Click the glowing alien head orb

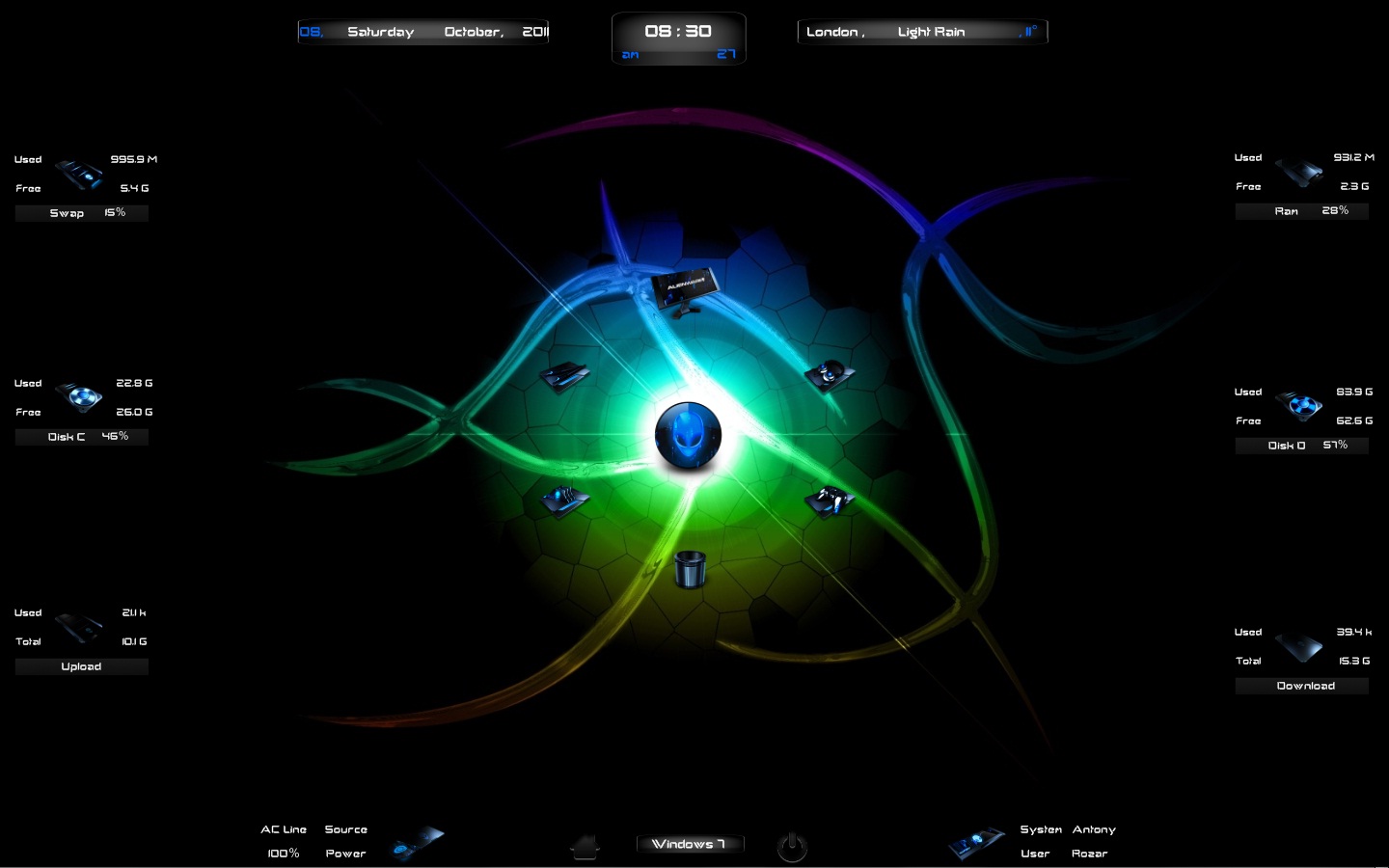point(688,436)
